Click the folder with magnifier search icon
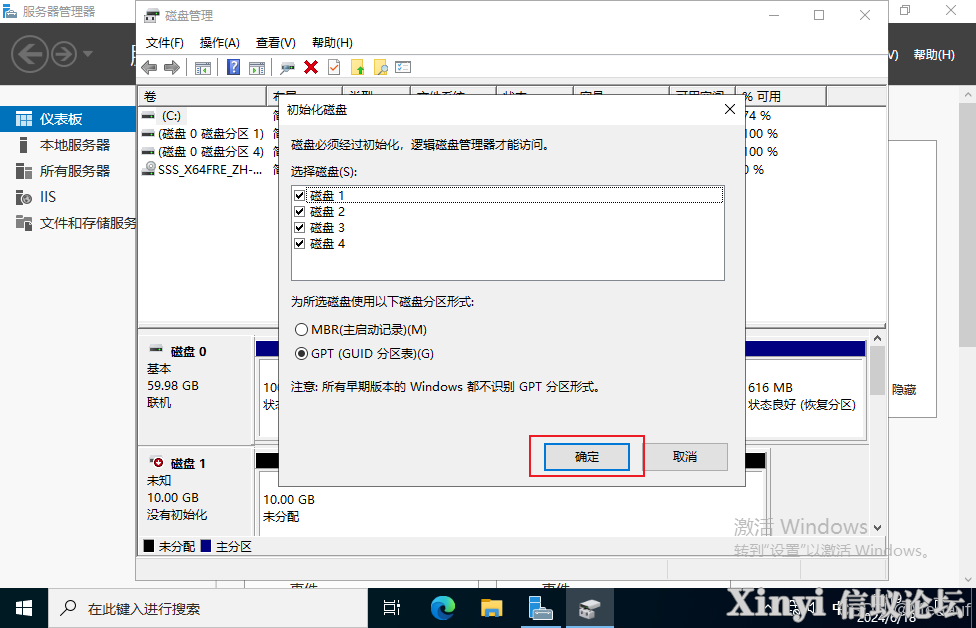976x628 pixels. tap(380, 67)
